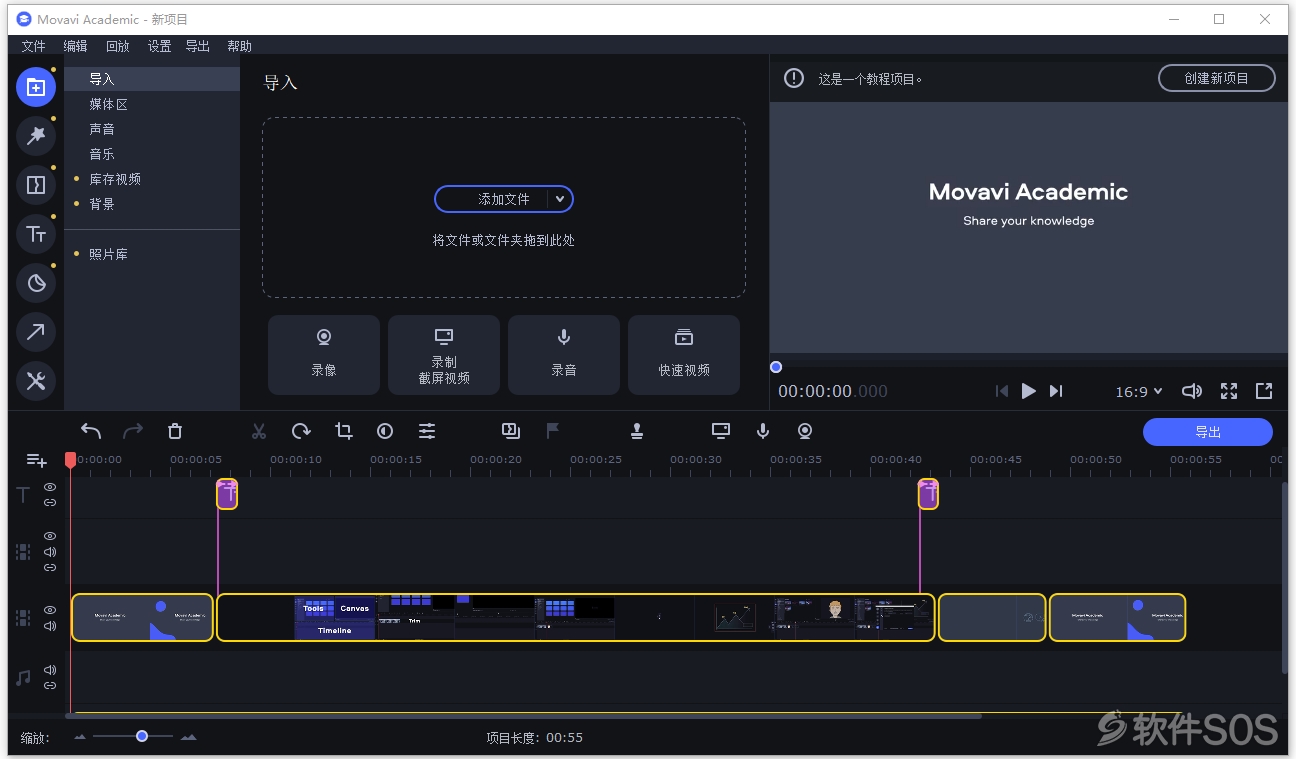This screenshot has height=759, width=1296.
Task: Open the 文件 menu
Action: (x=34, y=46)
